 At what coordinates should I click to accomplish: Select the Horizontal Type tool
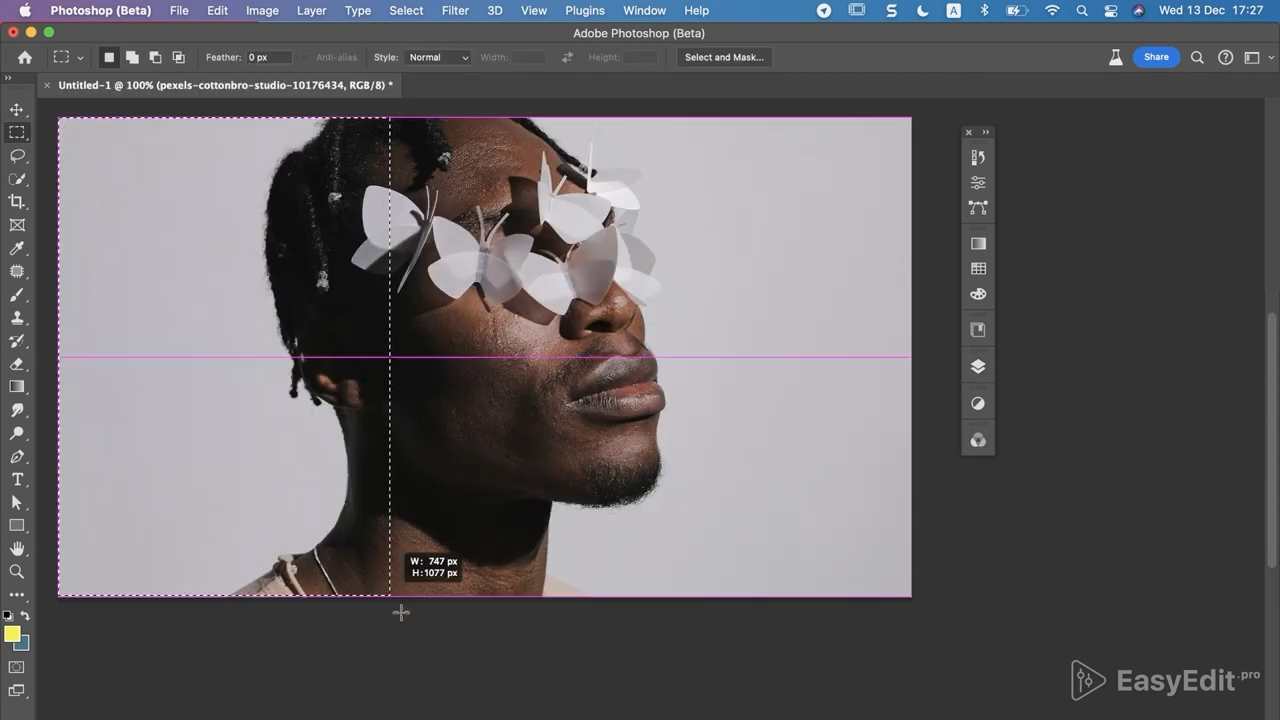pyautogui.click(x=17, y=480)
